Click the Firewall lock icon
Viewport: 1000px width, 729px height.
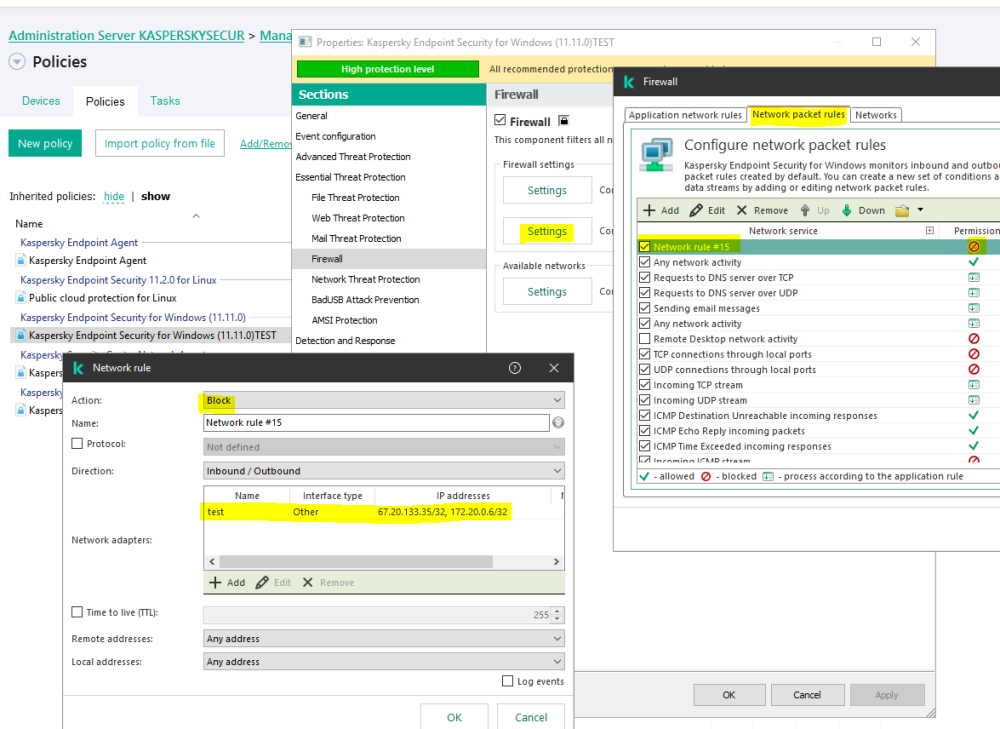point(563,121)
